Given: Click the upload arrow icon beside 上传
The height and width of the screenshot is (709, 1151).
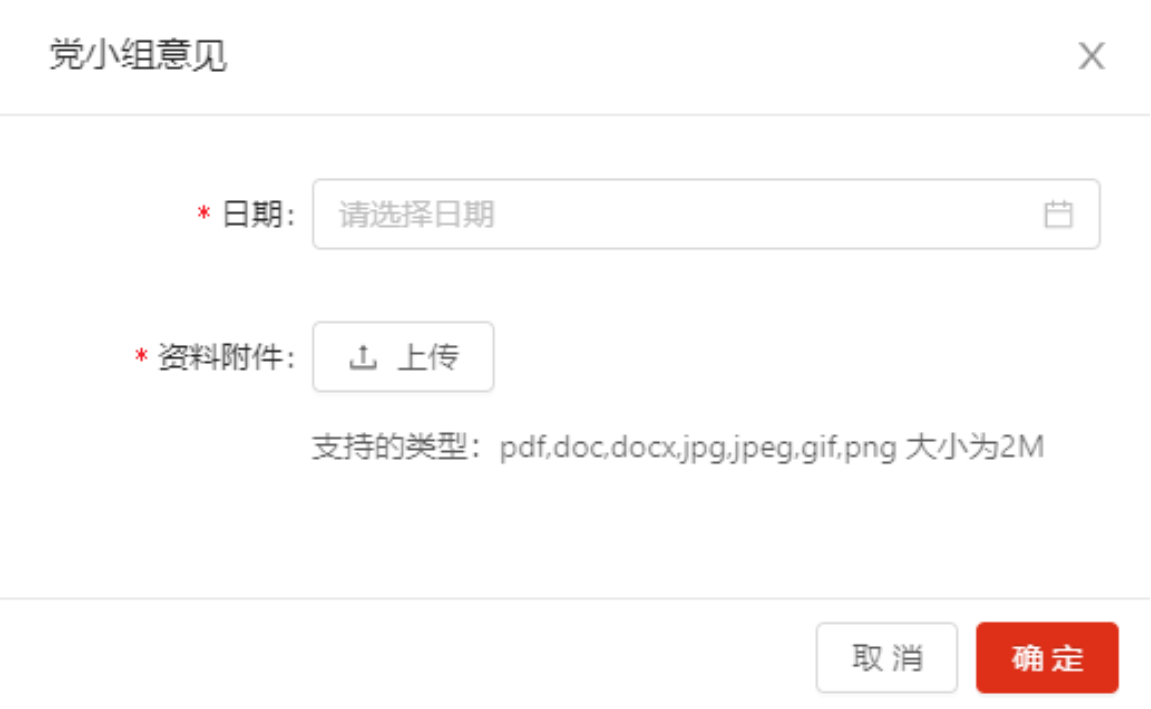Looking at the screenshot, I should pyautogui.click(x=363, y=357).
